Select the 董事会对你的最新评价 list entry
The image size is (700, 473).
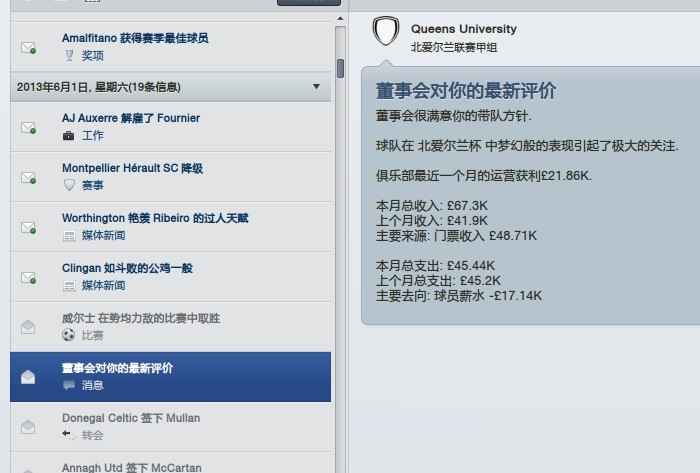(x=171, y=377)
